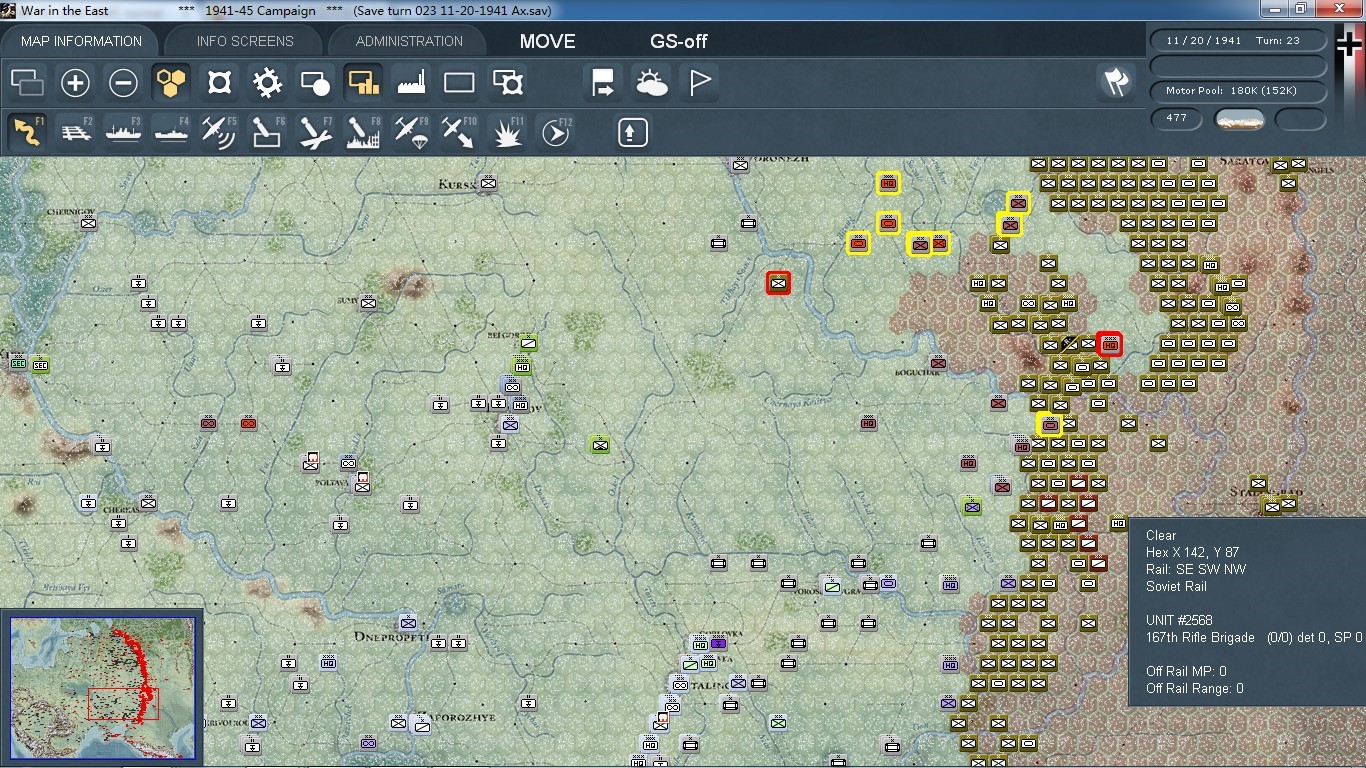Toggle the factory locations overlay
This screenshot has width=1366, height=768.
411,83
